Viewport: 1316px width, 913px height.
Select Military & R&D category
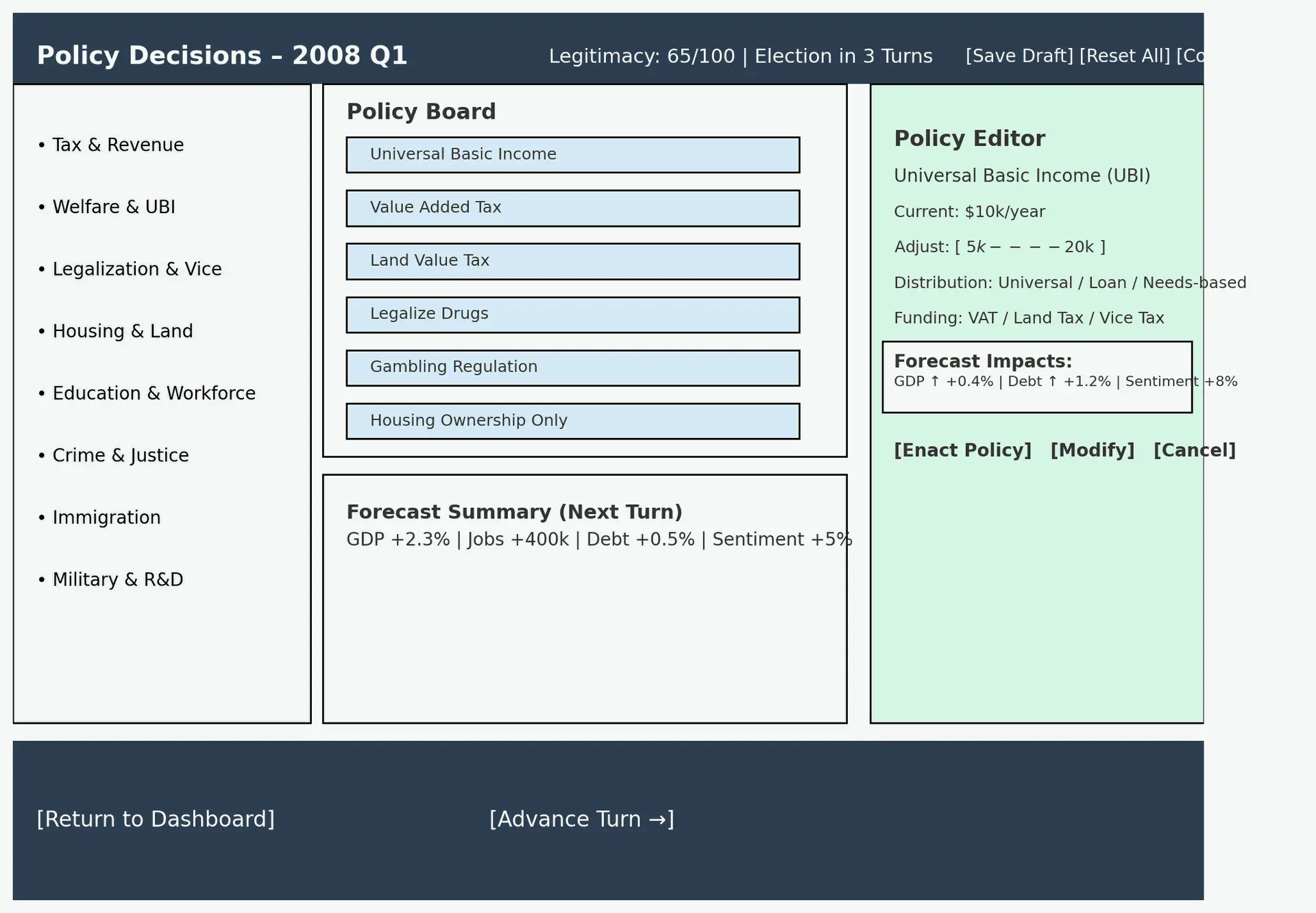110,580
